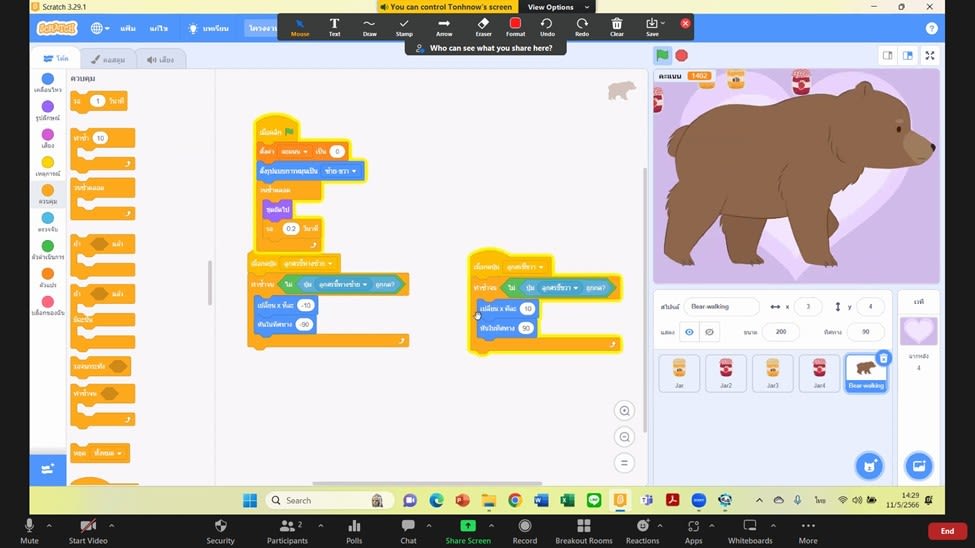Select the Mouse annotation tool
The height and width of the screenshot is (548, 975).
pos(300,27)
